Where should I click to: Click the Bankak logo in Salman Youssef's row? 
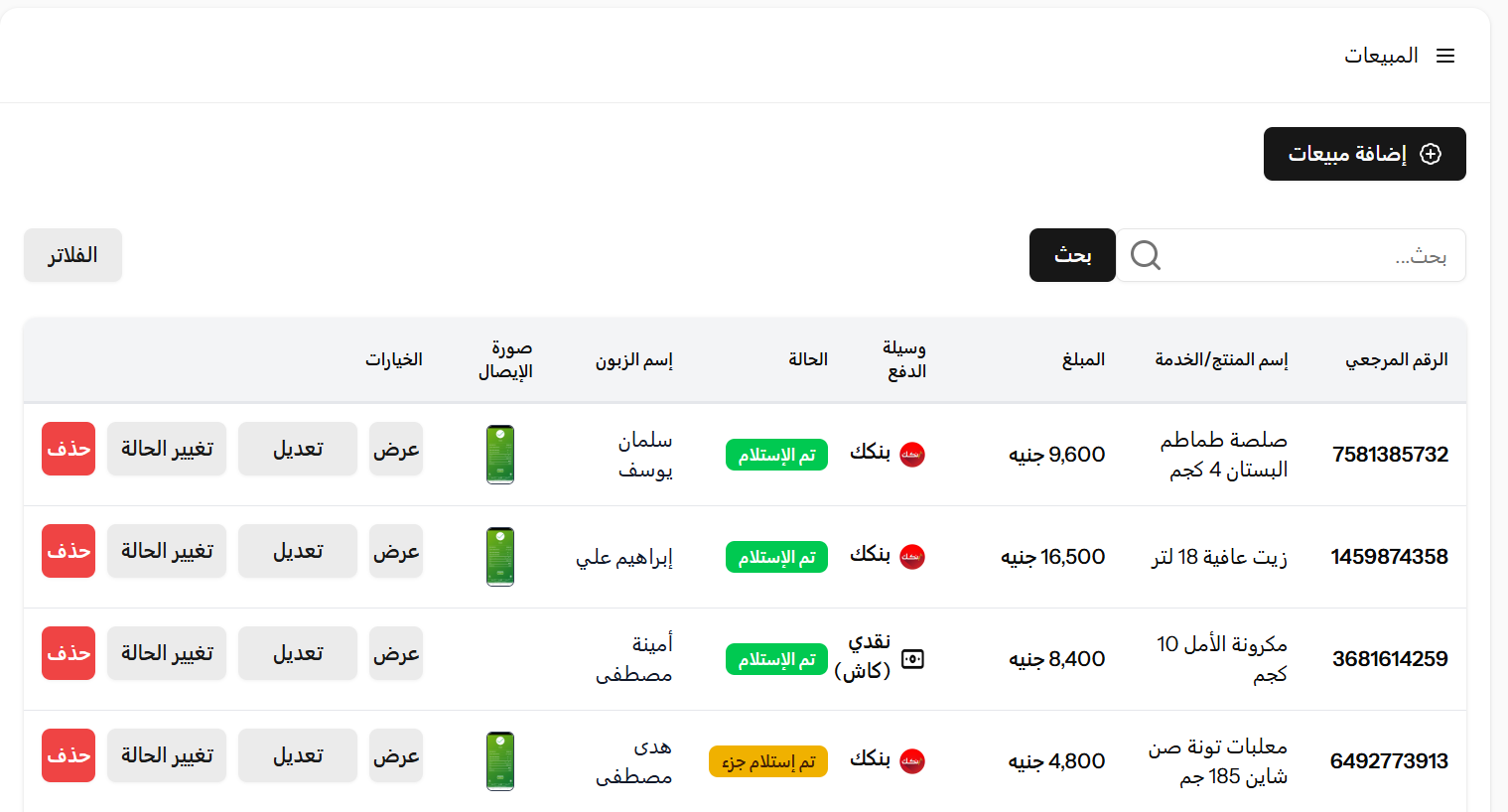[x=911, y=455]
